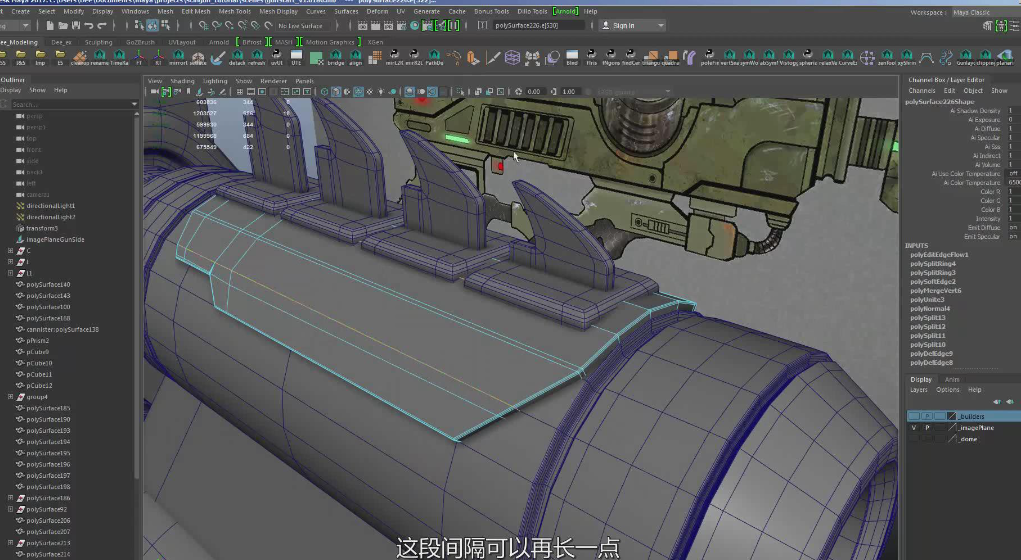Select cannister:polySurface138 in Outliner
Screen dimensions: 1021x560
[63, 329]
